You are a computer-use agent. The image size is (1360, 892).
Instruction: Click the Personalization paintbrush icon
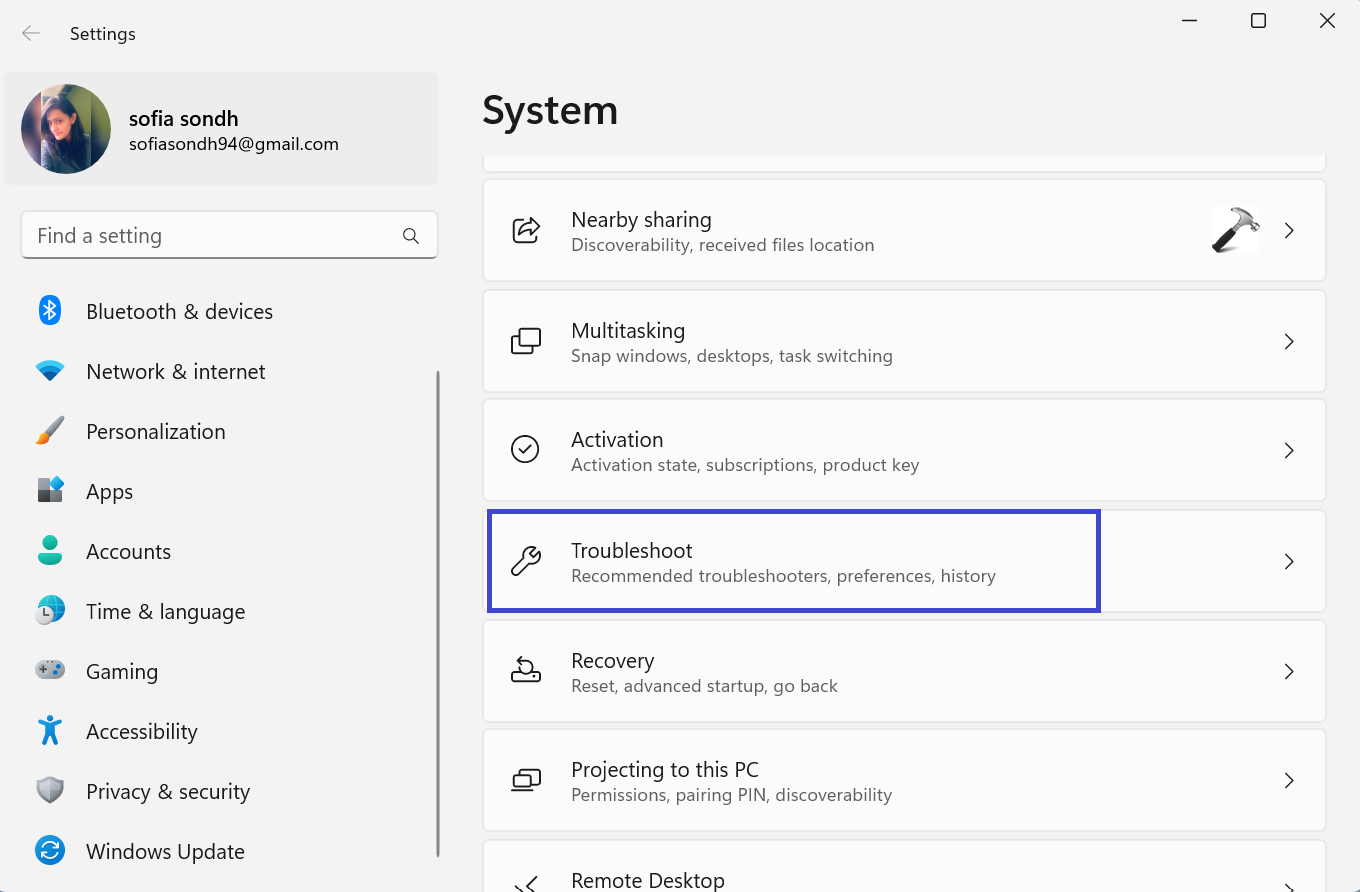[50, 431]
